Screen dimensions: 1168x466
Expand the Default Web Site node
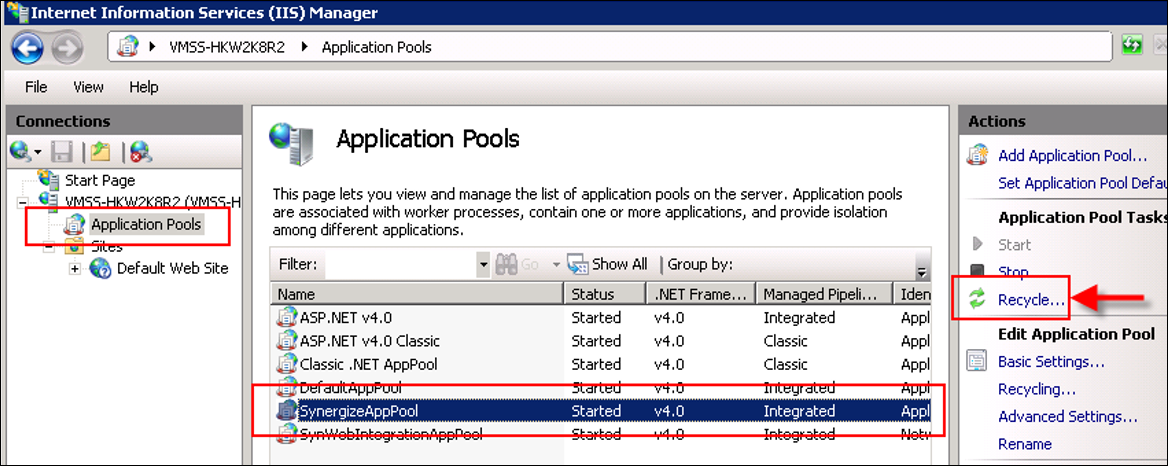point(74,268)
